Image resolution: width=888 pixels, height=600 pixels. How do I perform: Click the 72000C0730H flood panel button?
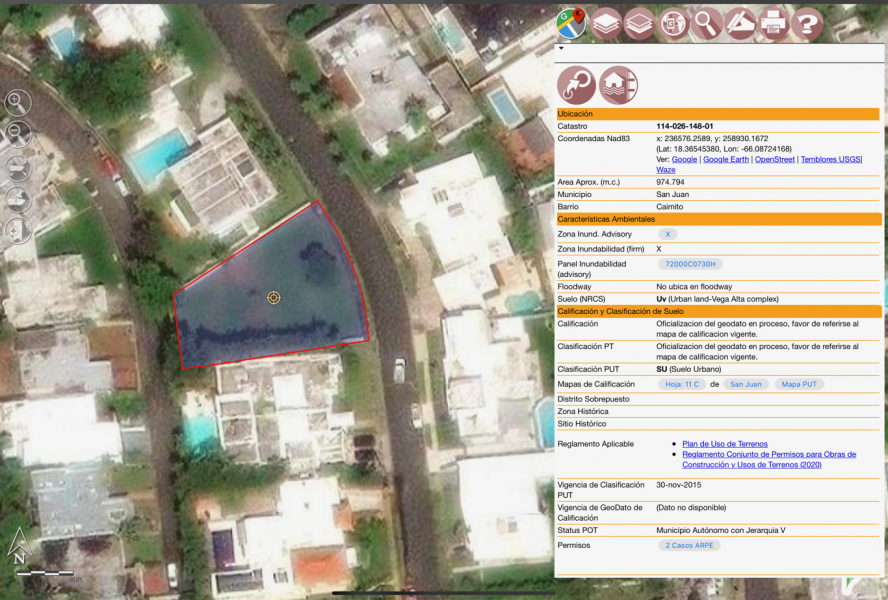point(690,264)
